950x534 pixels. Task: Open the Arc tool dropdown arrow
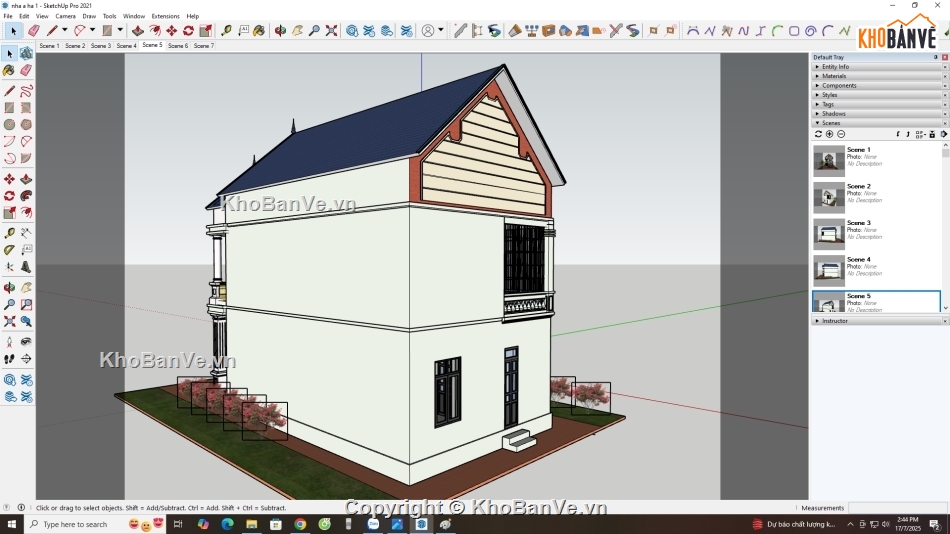(92, 30)
